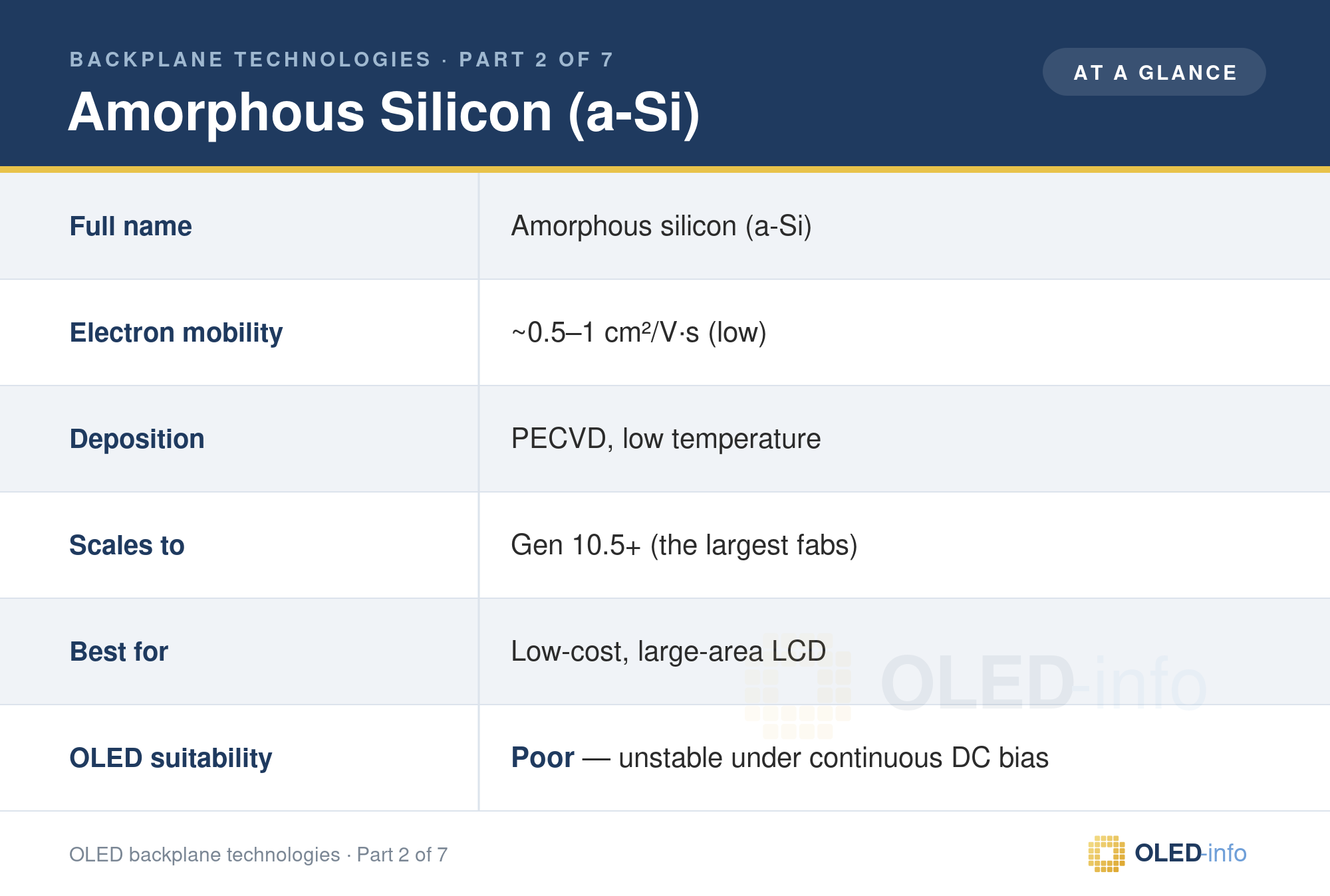
Task: Select the OLED suitability row label
Action: pyautogui.click(x=171, y=758)
